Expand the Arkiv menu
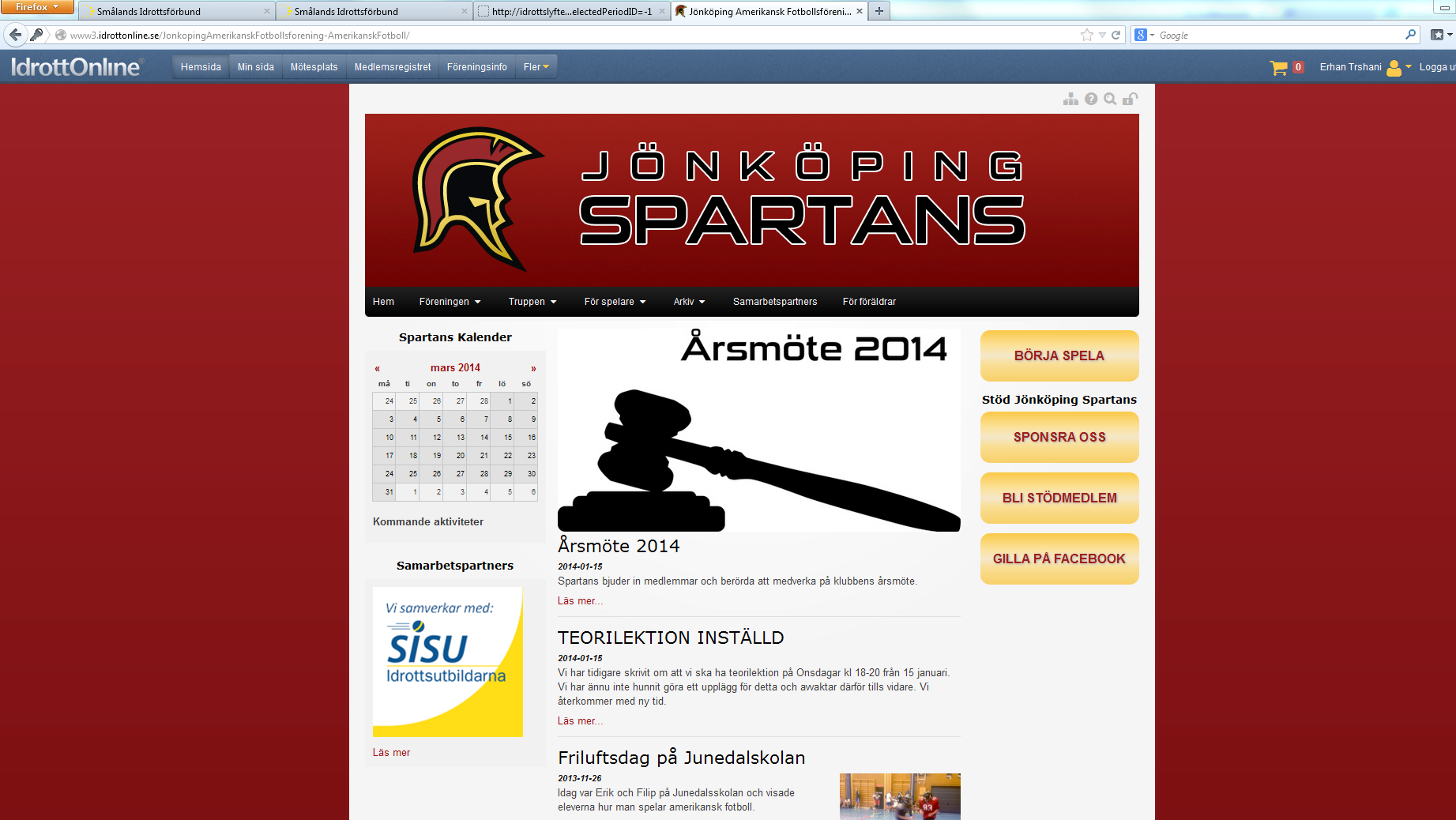The width and height of the screenshot is (1456, 820). pyautogui.click(x=689, y=302)
